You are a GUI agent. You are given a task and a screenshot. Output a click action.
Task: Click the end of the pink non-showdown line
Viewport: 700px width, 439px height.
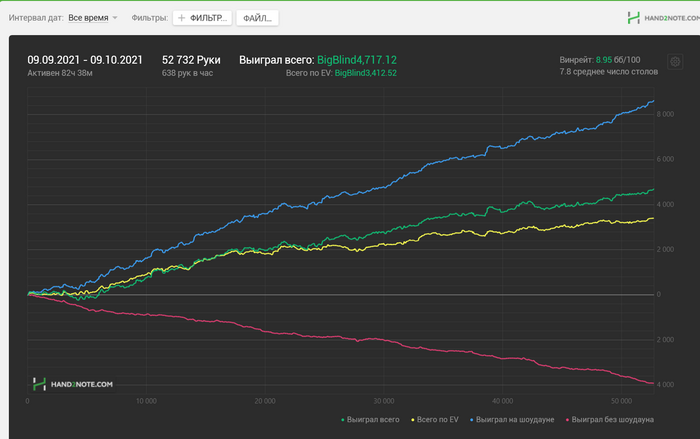(x=654, y=383)
